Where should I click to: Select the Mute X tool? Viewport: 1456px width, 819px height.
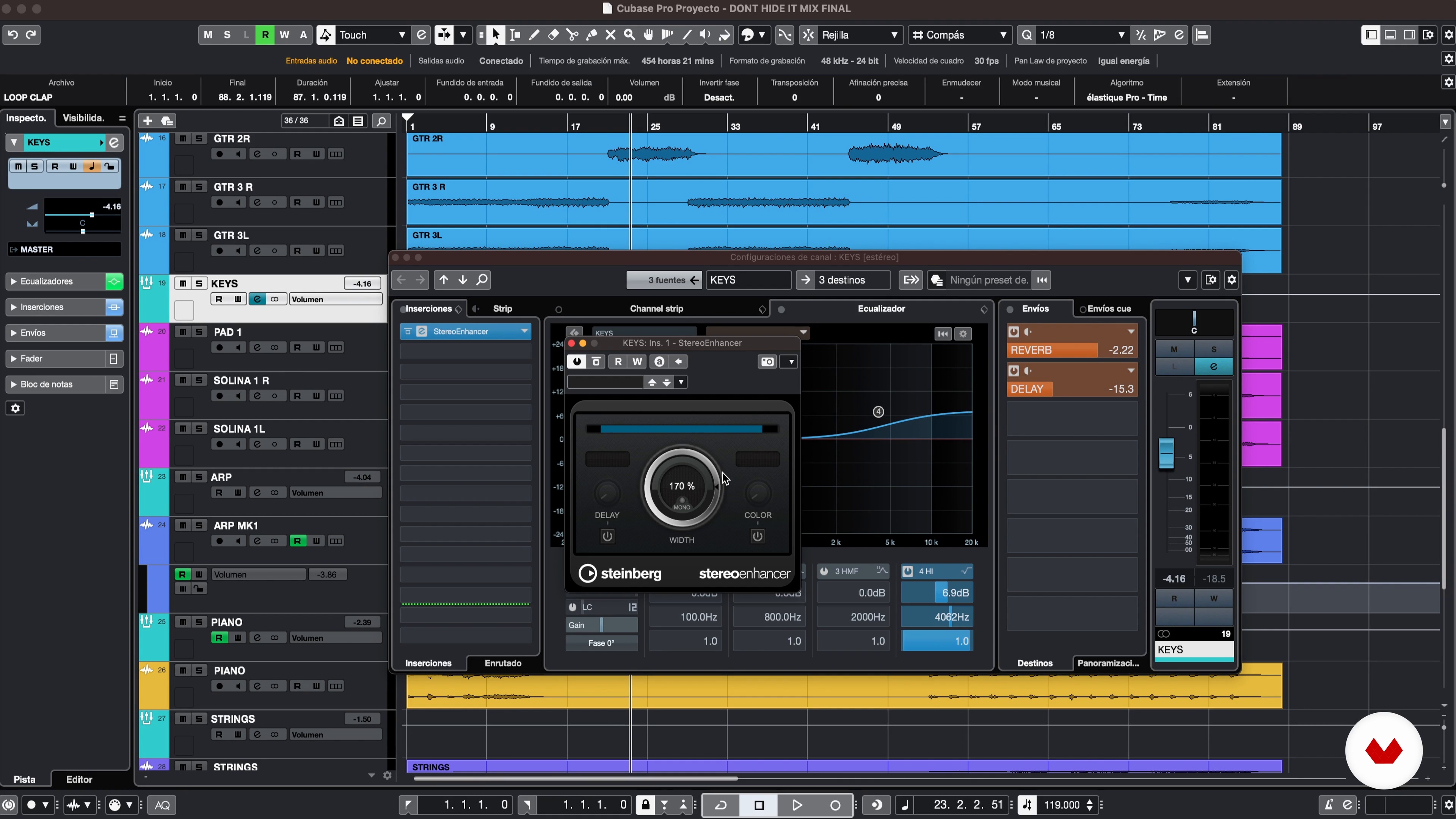pos(610,35)
